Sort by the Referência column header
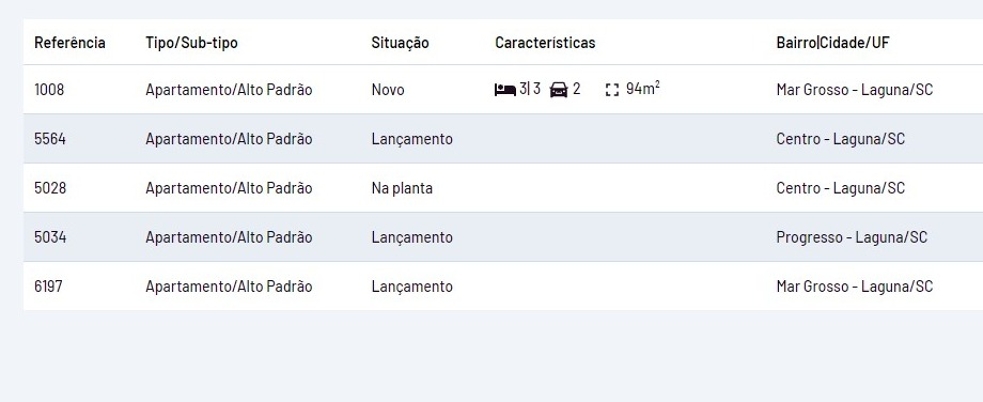 tap(71, 44)
